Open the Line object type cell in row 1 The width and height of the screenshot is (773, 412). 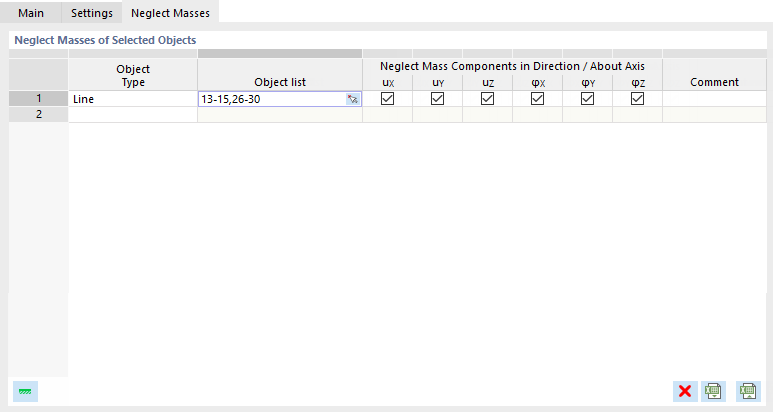pos(132,99)
